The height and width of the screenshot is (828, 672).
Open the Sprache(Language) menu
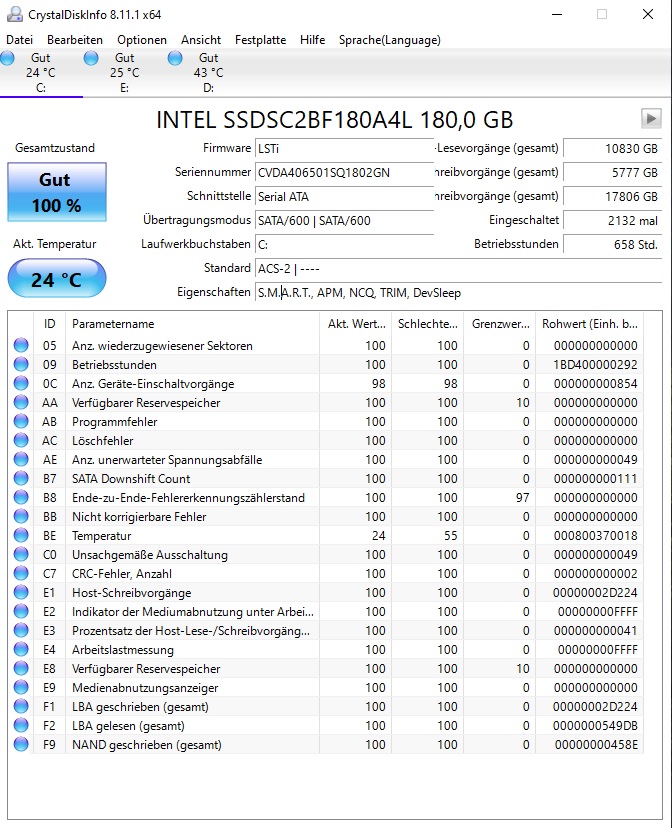pyautogui.click(x=390, y=40)
